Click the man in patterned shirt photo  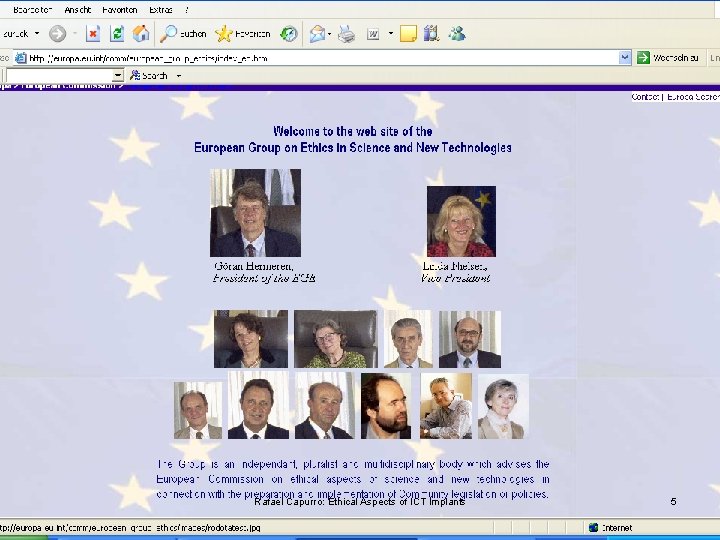(446, 406)
